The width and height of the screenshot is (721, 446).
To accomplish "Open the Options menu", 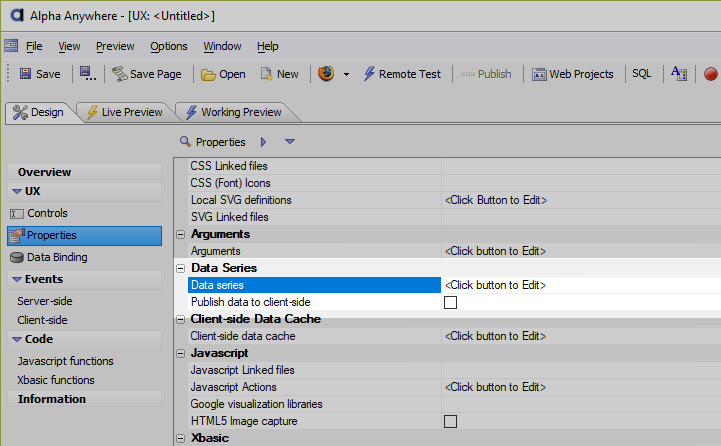I will [x=169, y=46].
